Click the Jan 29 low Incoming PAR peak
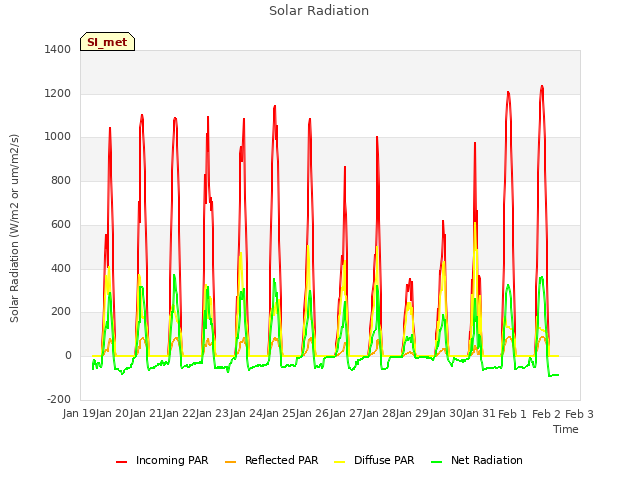The height and width of the screenshot is (480, 640). click(410, 280)
